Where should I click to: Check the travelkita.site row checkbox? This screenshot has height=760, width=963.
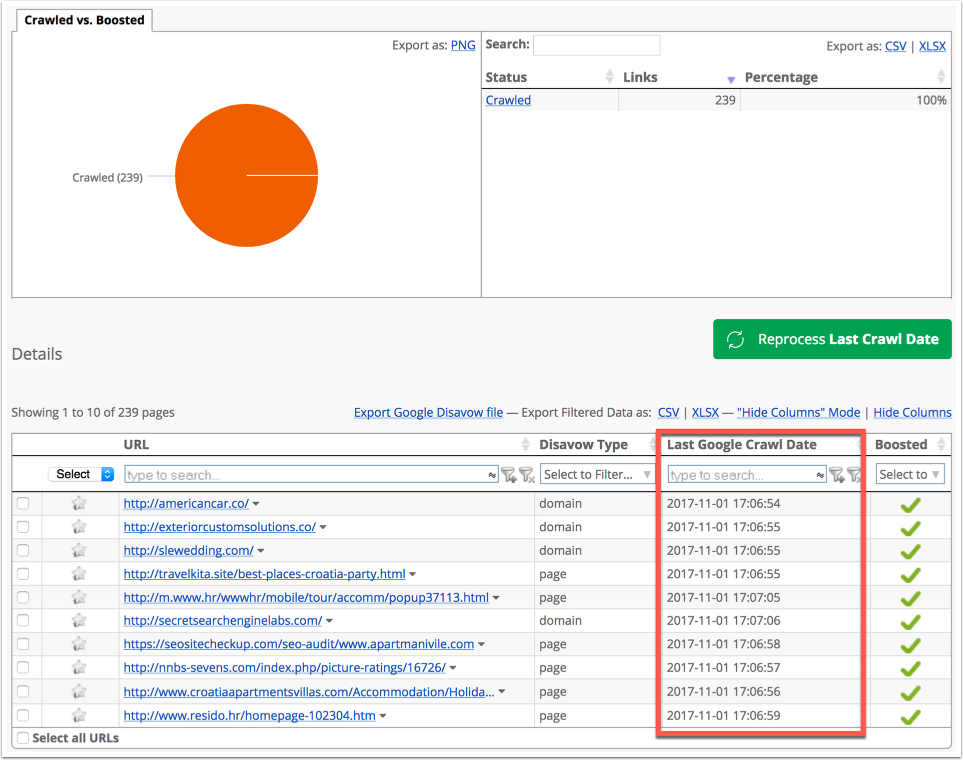[x=23, y=574]
